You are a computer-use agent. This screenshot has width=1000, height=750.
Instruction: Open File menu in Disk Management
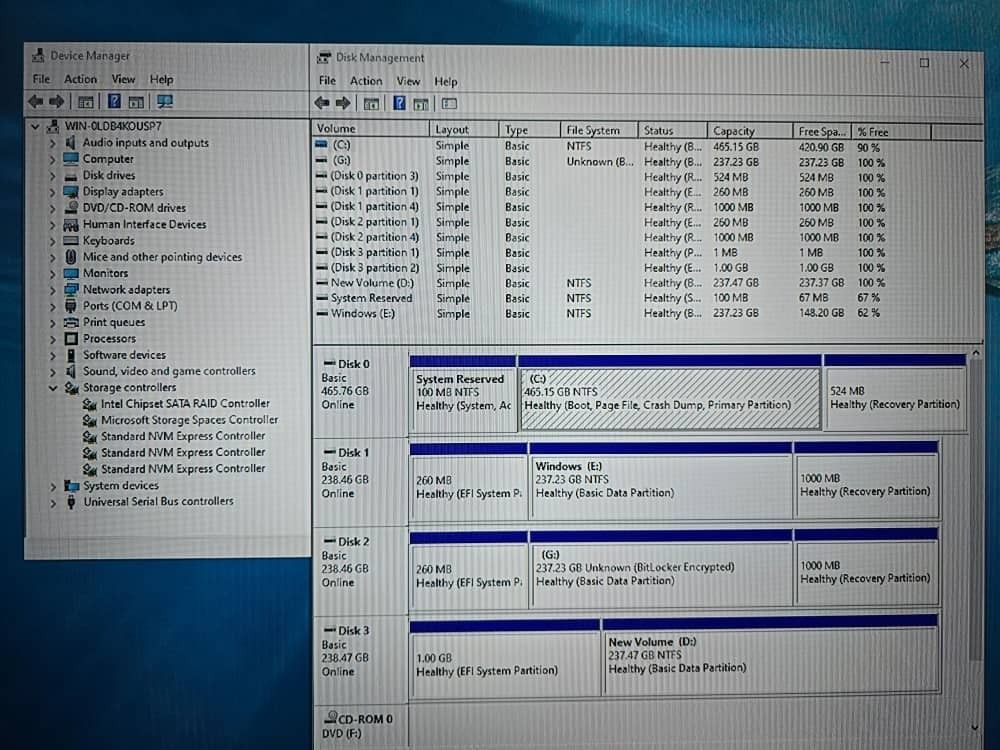[x=327, y=81]
